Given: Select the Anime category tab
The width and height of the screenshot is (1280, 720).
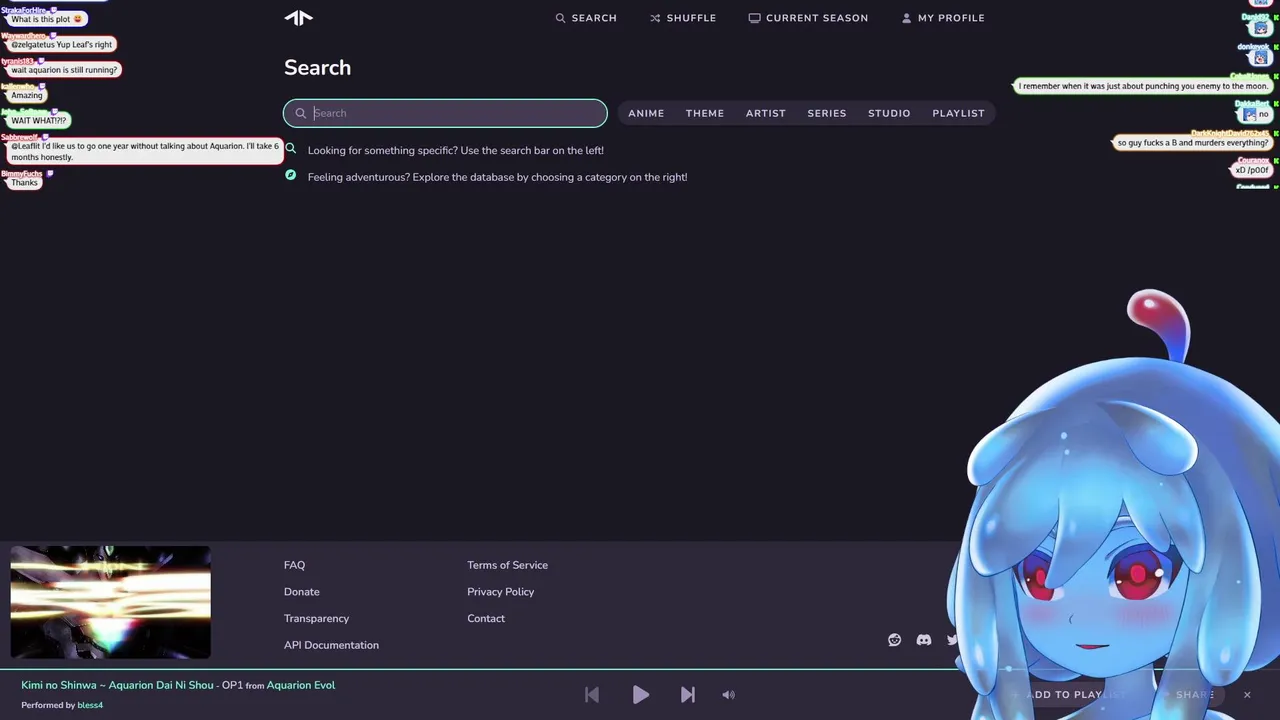Looking at the screenshot, I should tap(646, 113).
